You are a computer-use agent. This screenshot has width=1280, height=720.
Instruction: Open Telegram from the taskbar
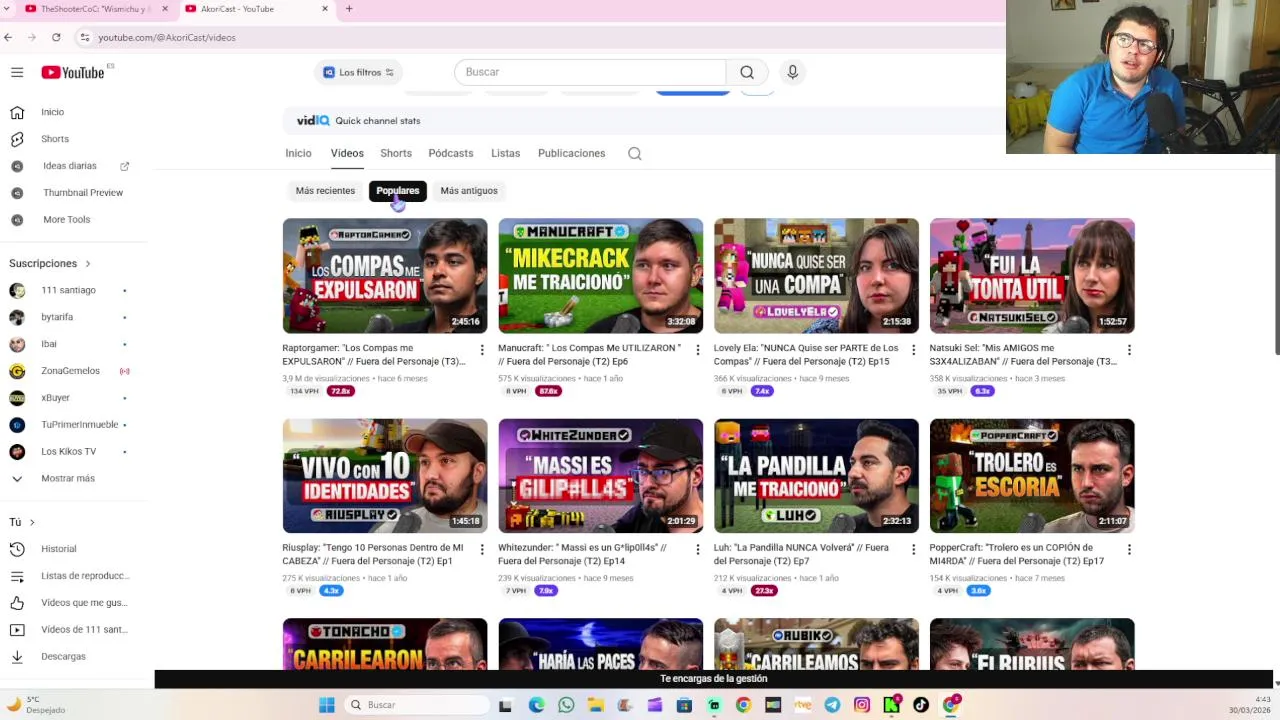coord(832,705)
